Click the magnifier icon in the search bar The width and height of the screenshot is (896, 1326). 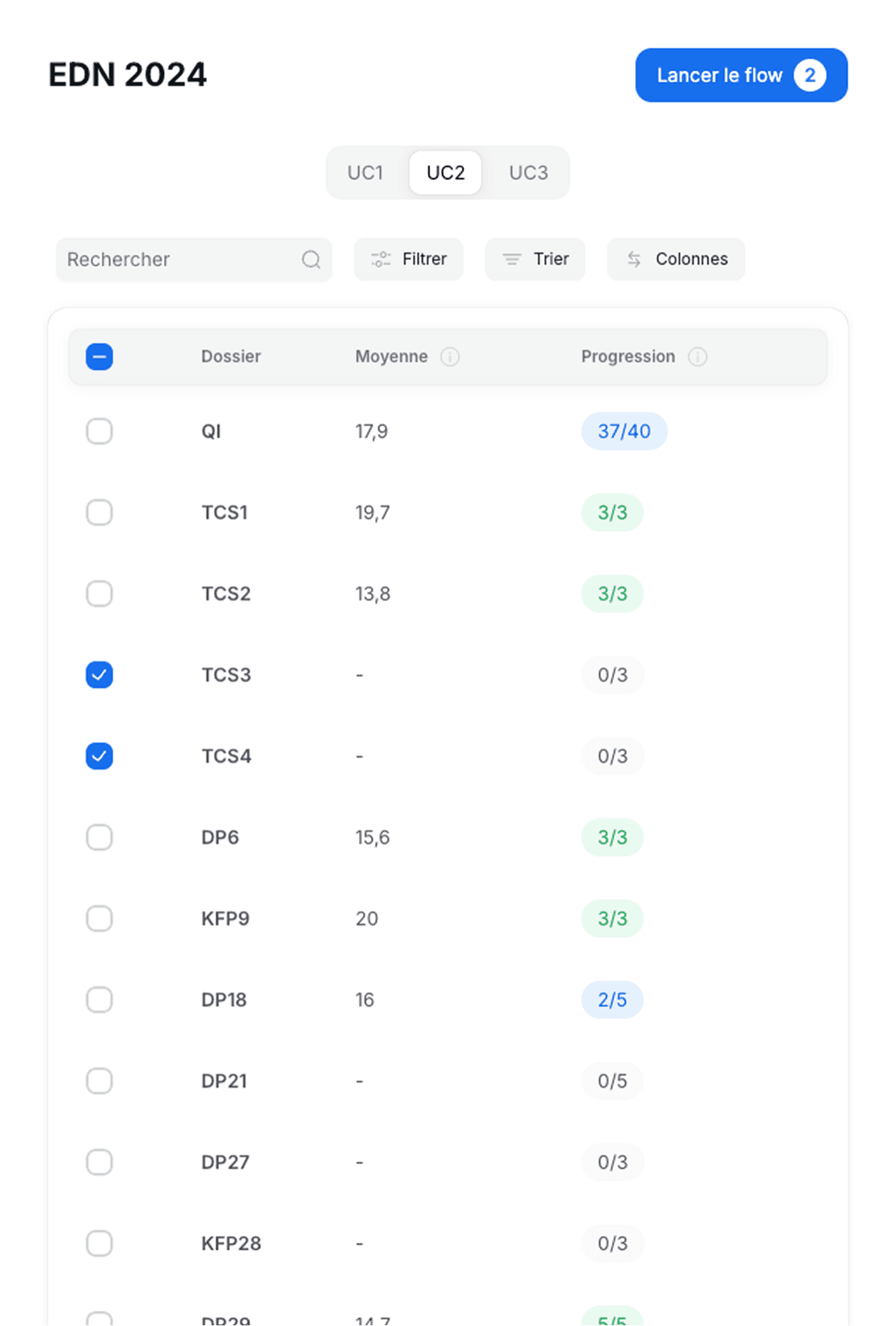[x=311, y=259]
